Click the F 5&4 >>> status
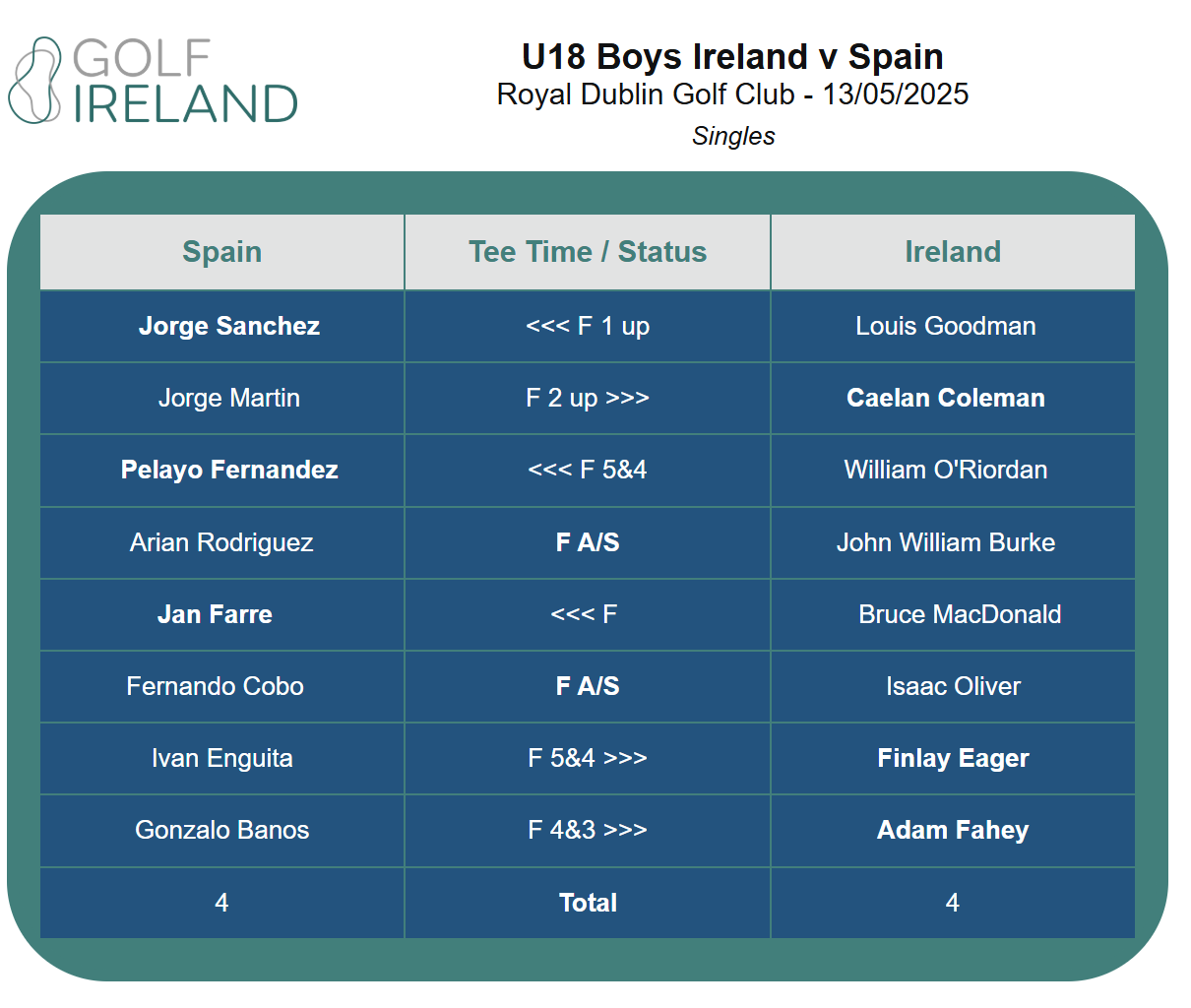The width and height of the screenshot is (1191, 1008). coord(588,758)
